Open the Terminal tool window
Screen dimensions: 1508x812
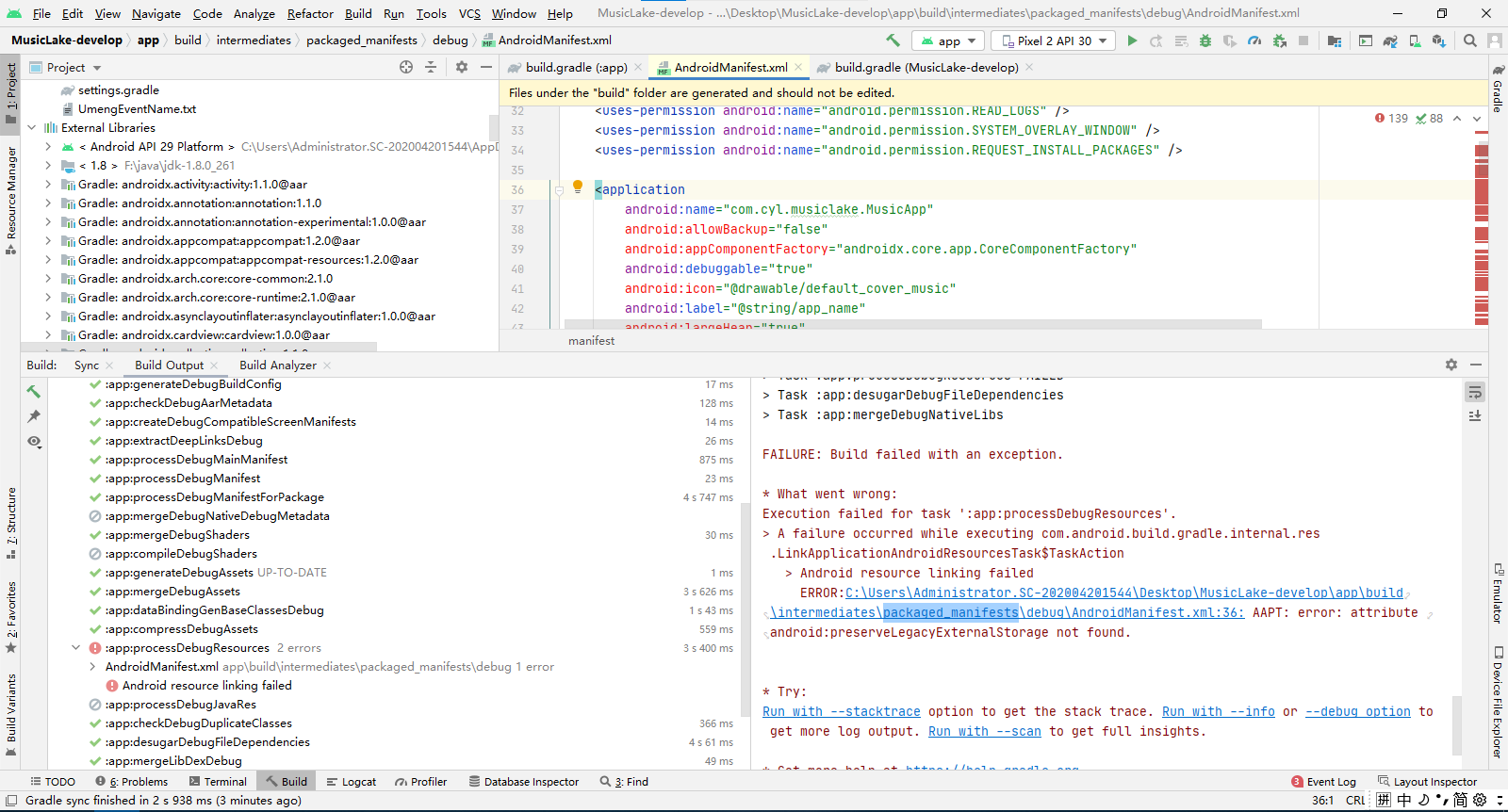[x=218, y=782]
